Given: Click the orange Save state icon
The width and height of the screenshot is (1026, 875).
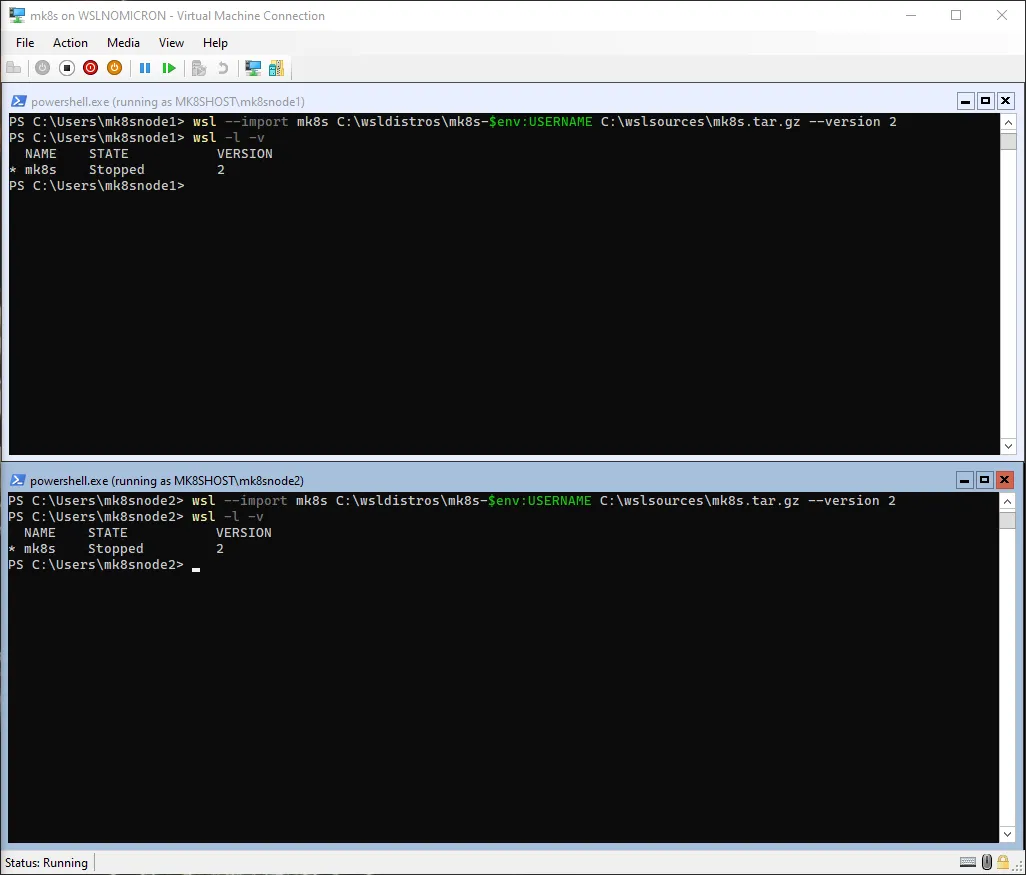Looking at the screenshot, I should tap(114, 68).
